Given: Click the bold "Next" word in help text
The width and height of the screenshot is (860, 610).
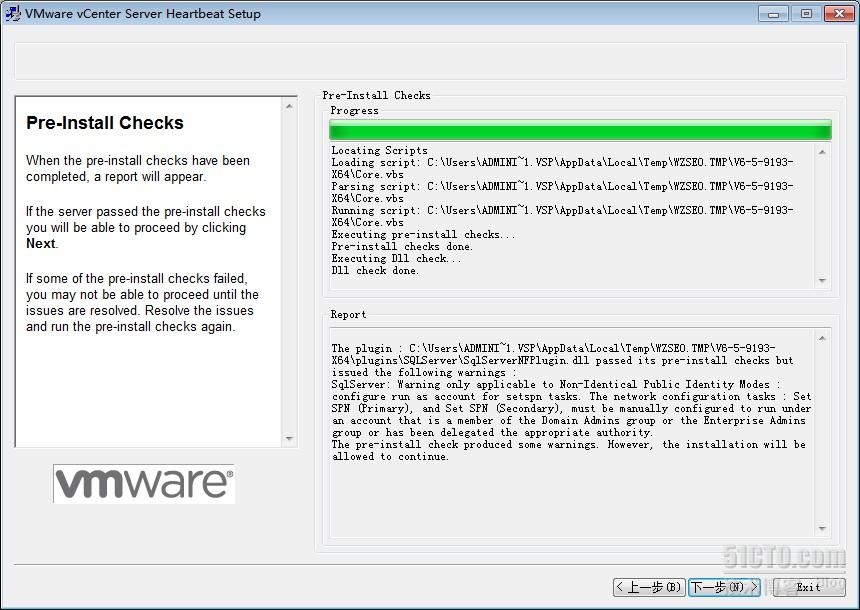Looking at the screenshot, I should [x=41, y=244].
